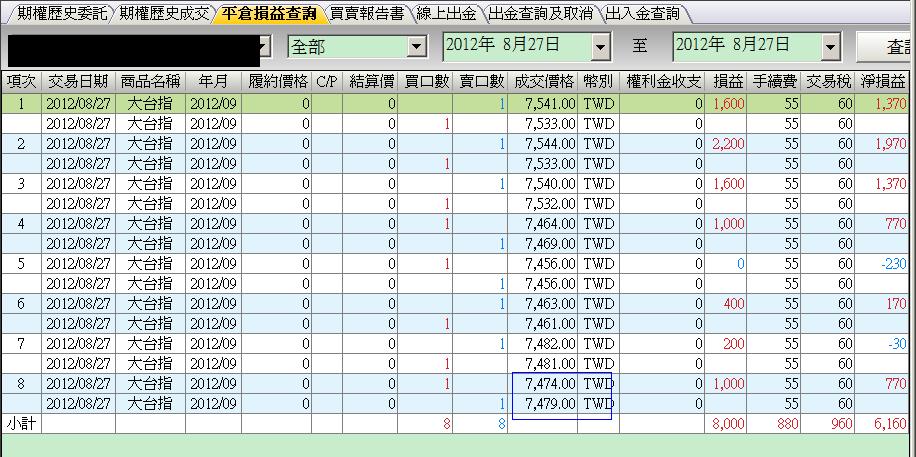Click the 查詢 query button
The width and height of the screenshot is (916, 457).
pyautogui.click(x=886, y=47)
